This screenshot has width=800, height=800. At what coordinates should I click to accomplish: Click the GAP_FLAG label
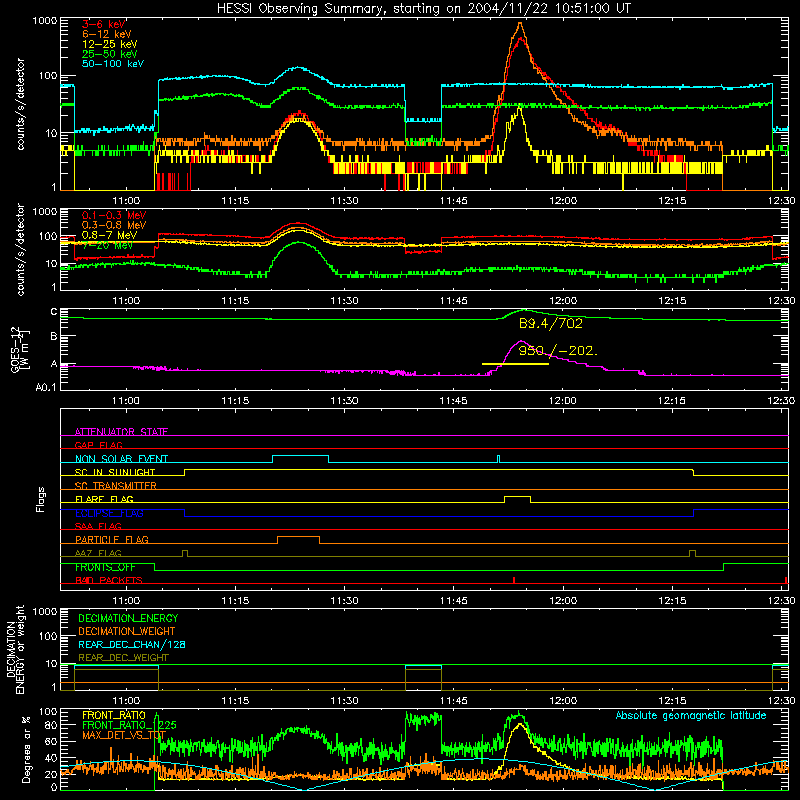pos(98,445)
